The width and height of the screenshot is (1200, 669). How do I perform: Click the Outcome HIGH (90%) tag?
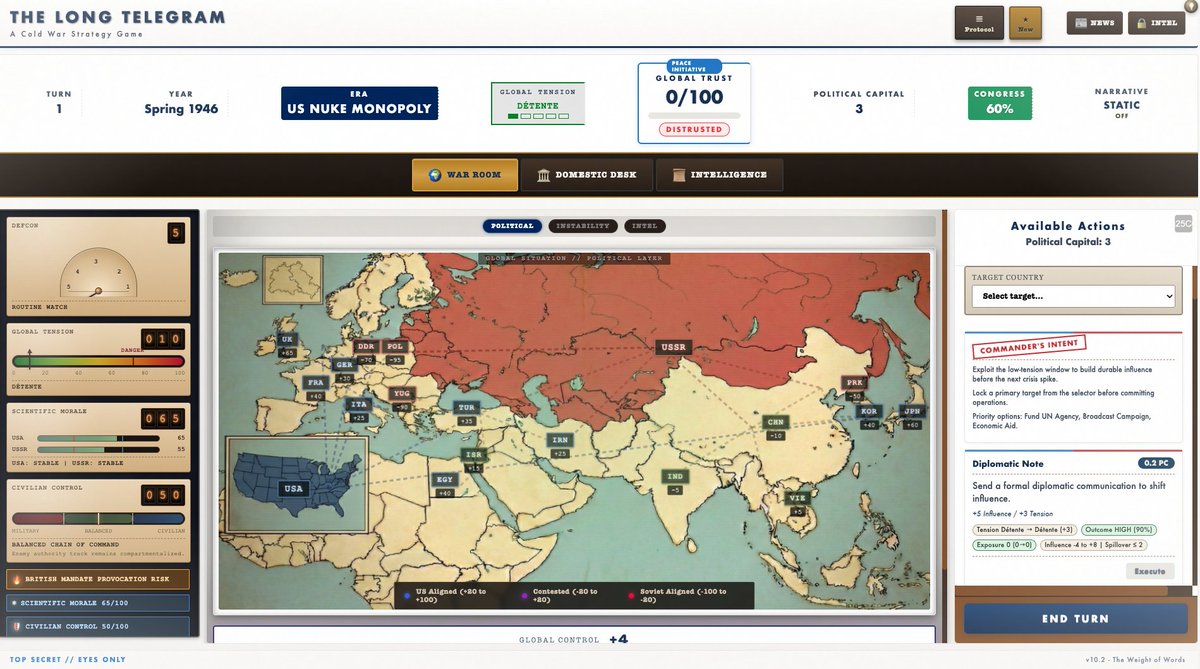[1119, 529]
